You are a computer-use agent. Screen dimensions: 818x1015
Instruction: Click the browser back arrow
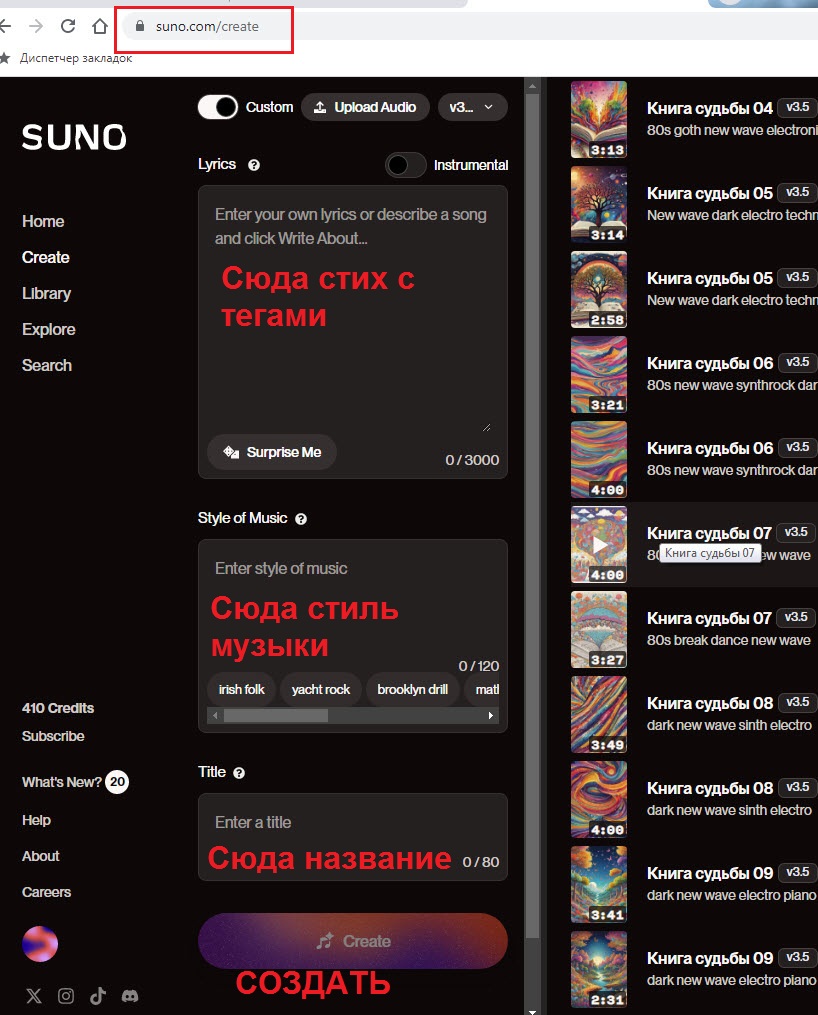coord(5,27)
